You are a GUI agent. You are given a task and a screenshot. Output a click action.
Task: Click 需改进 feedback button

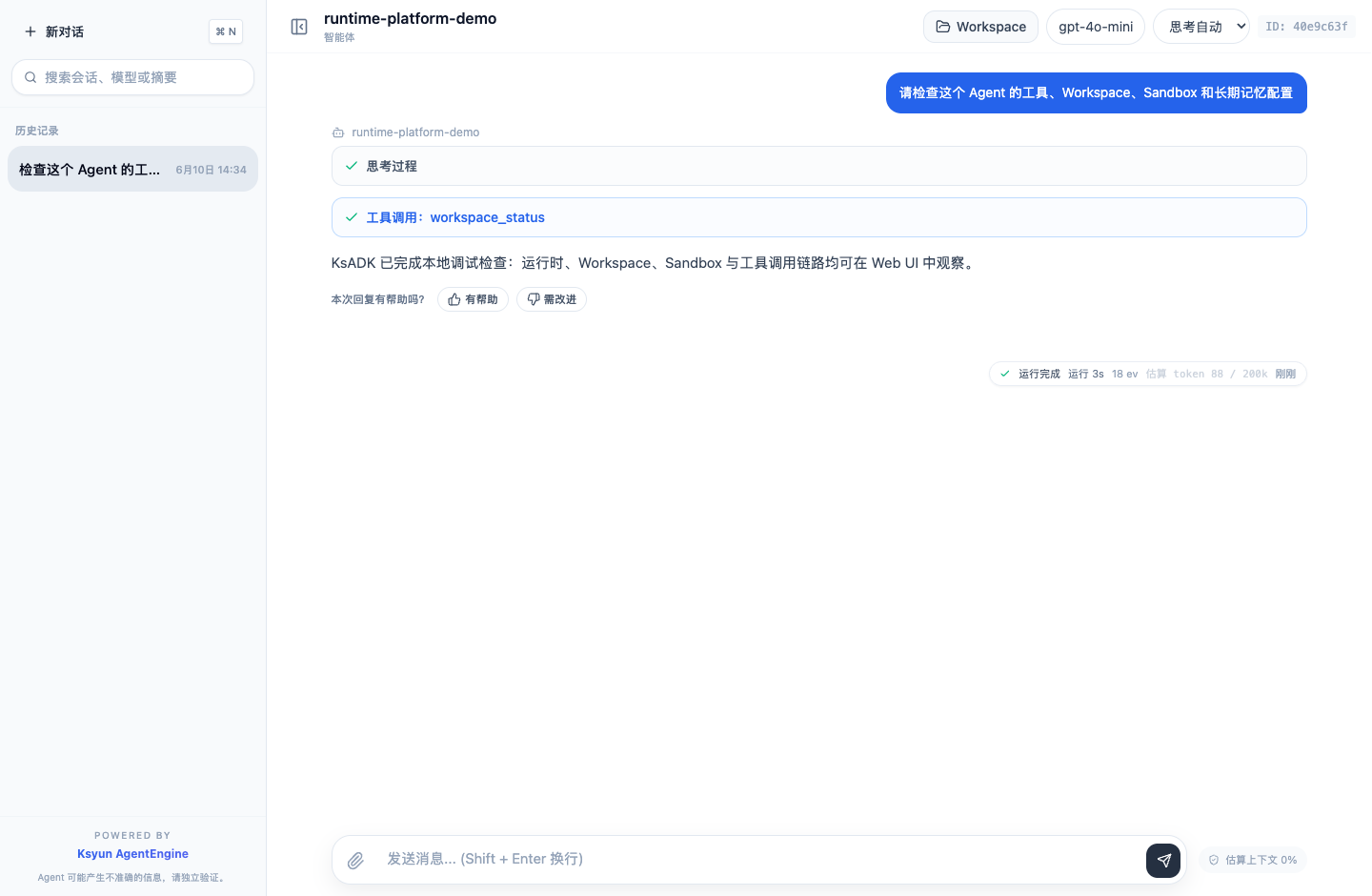click(x=552, y=299)
